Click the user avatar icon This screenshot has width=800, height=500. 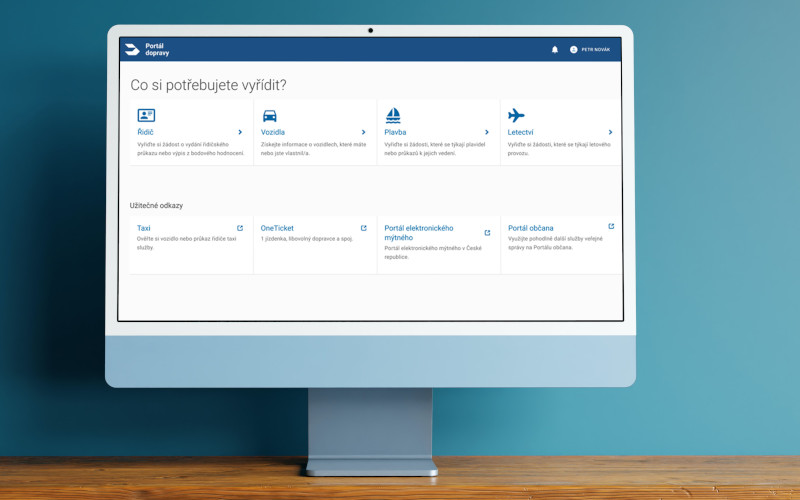[x=574, y=49]
